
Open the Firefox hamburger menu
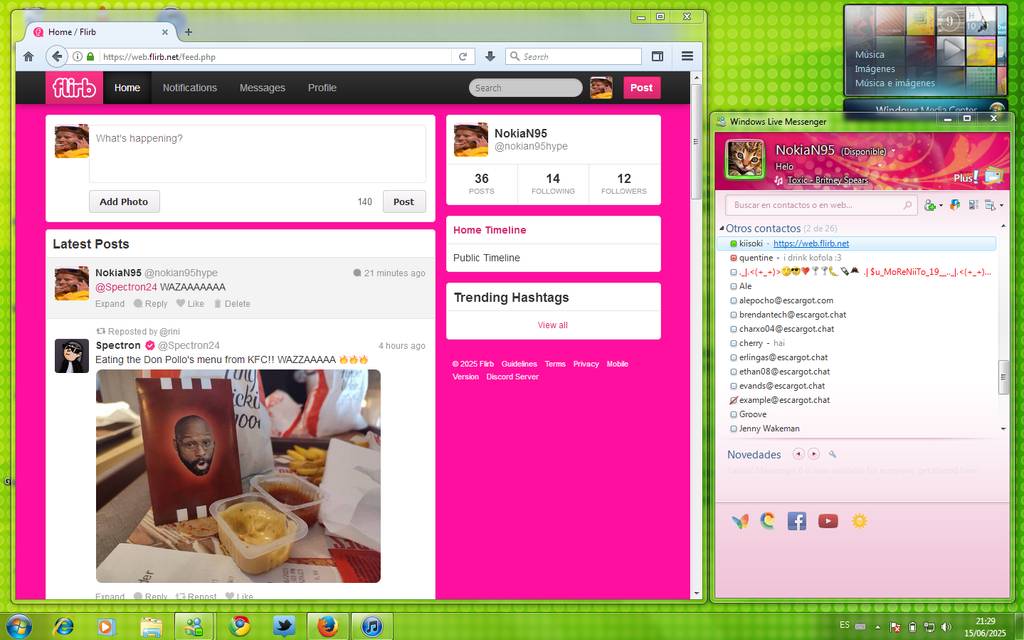tap(687, 57)
